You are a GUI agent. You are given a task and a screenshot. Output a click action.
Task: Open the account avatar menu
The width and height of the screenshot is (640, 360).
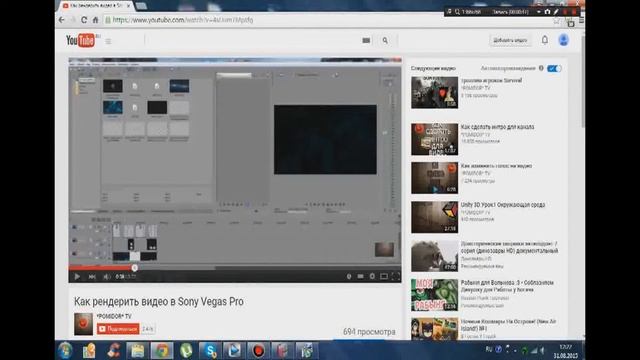[564, 40]
